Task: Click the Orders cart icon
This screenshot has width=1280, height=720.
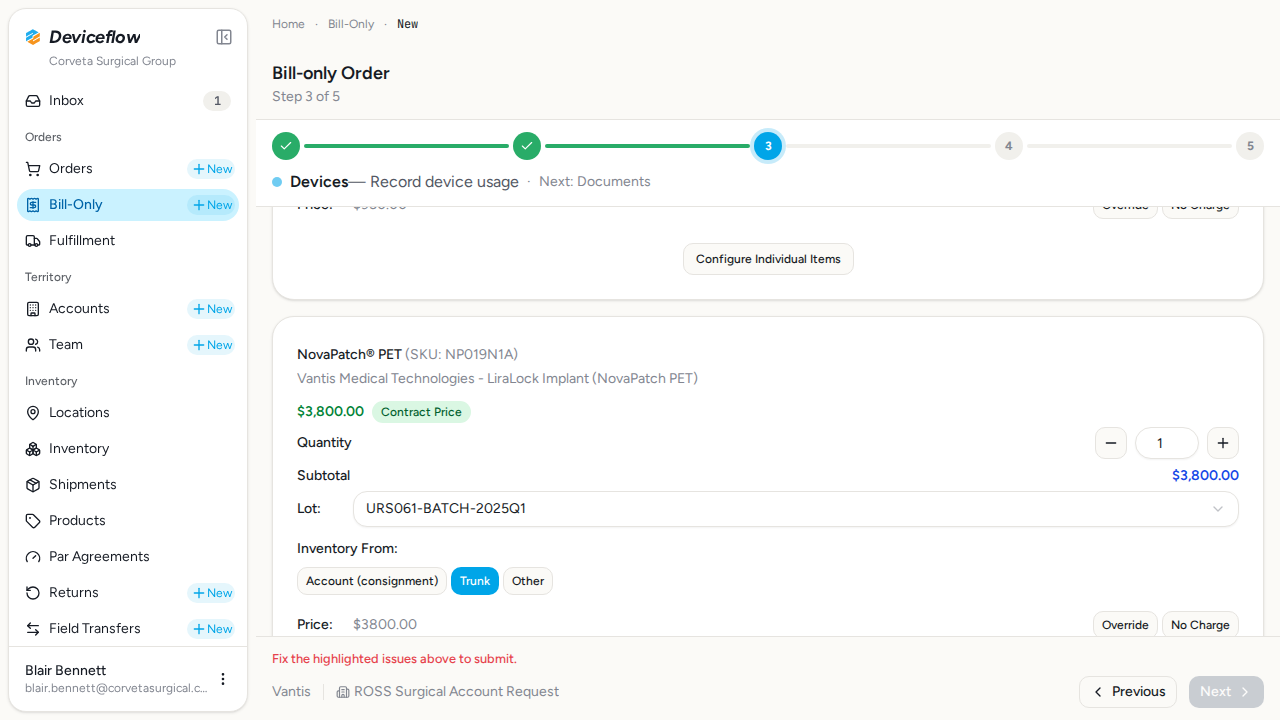Action: click(x=33, y=169)
